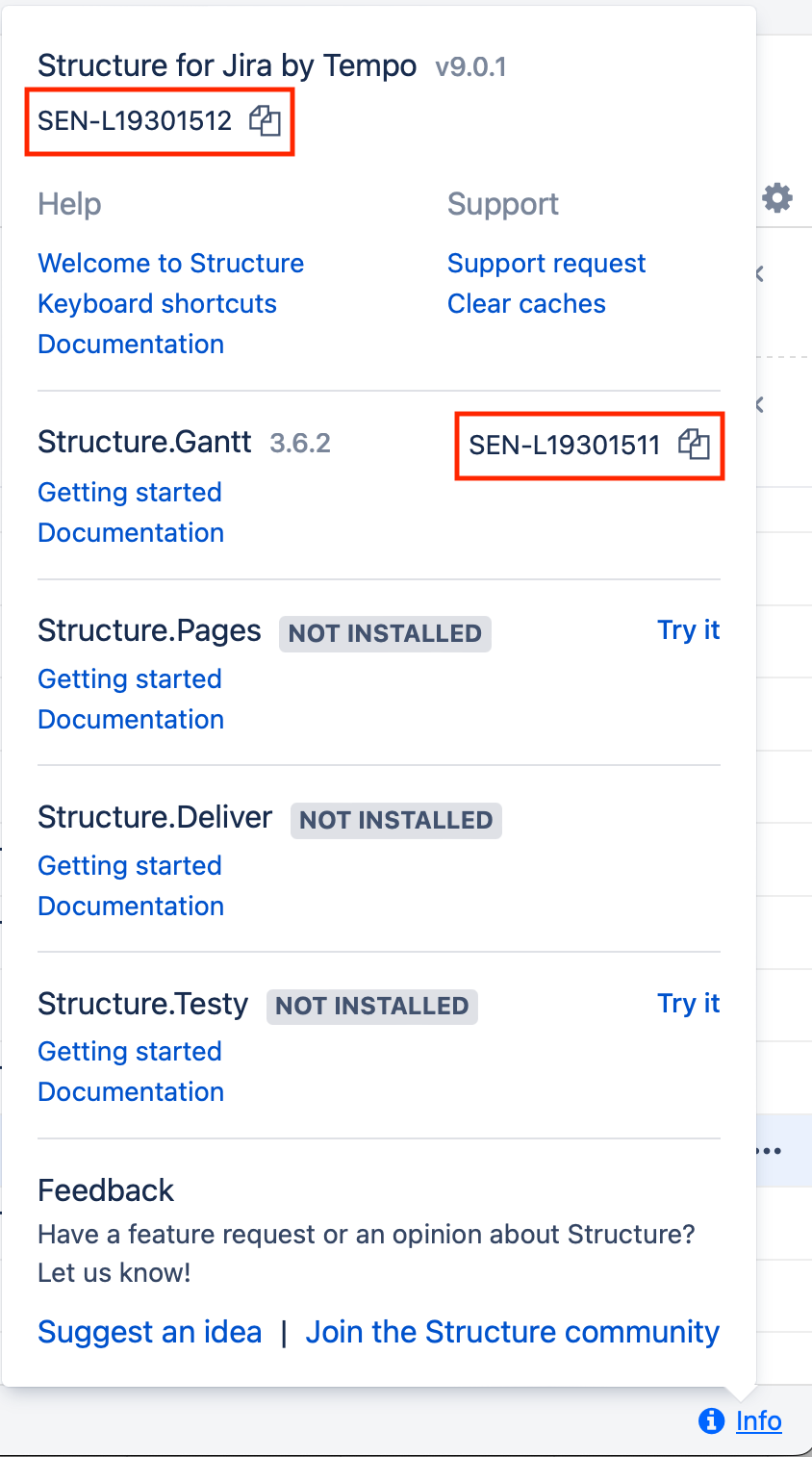
Task: Open Documentation under Structure.Testy
Action: pos(131,1092)
